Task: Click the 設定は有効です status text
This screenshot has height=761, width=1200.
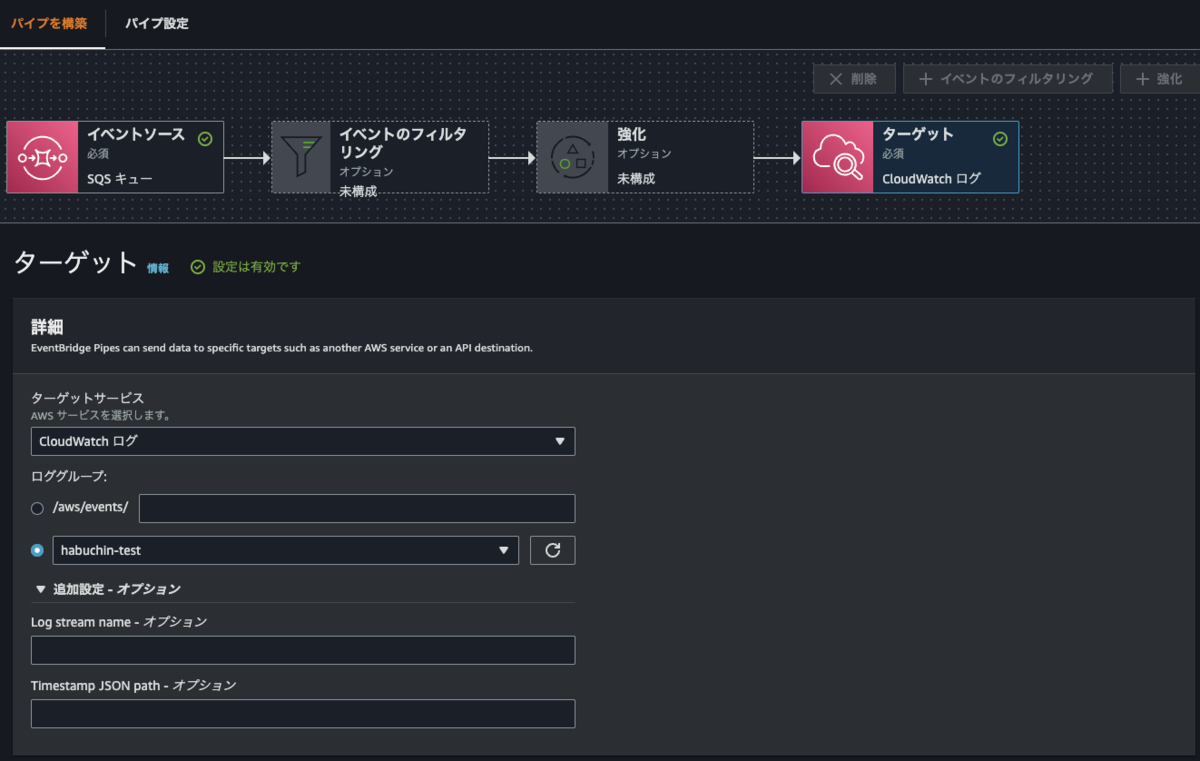Action: [x=256, y=267]
